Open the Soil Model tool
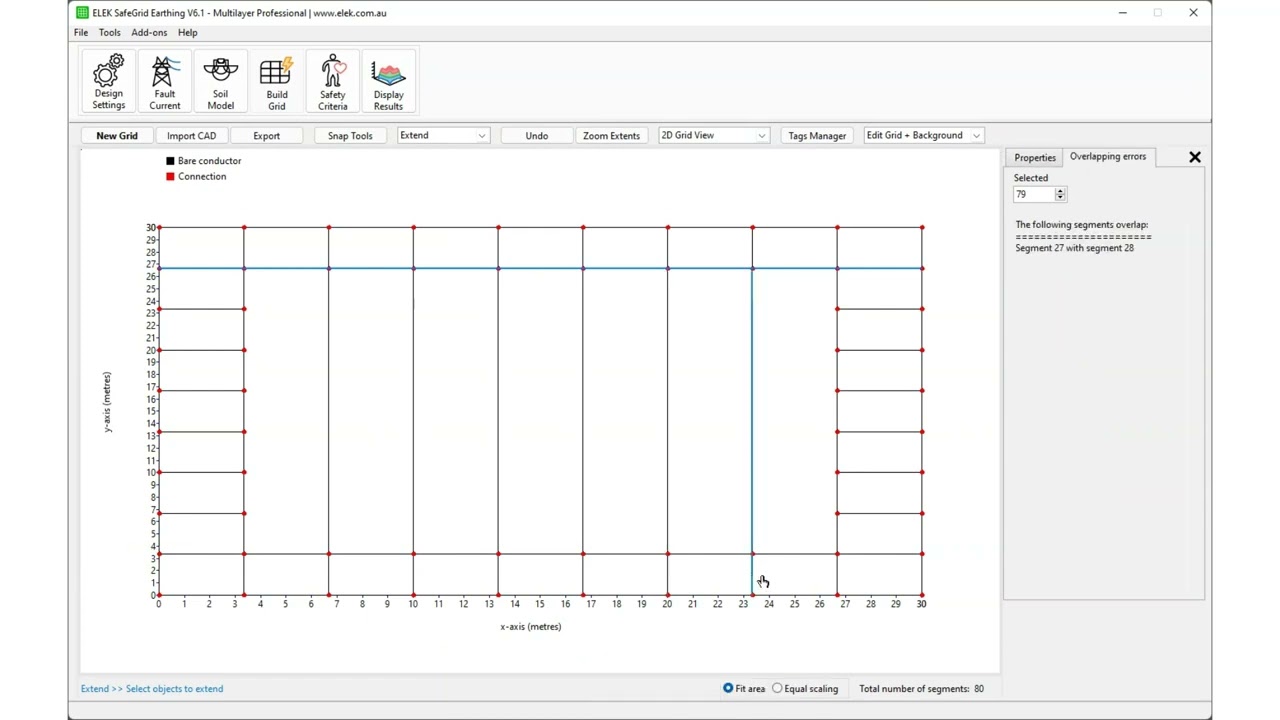 (x=221, y=82)
